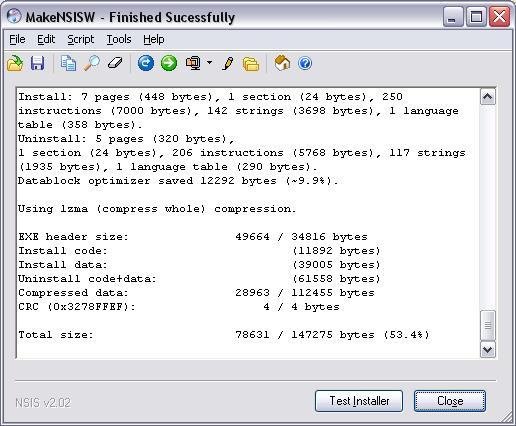
Task: Click the 'Using lzma (compress whole) compression.' line
Action: pos(157,209)
